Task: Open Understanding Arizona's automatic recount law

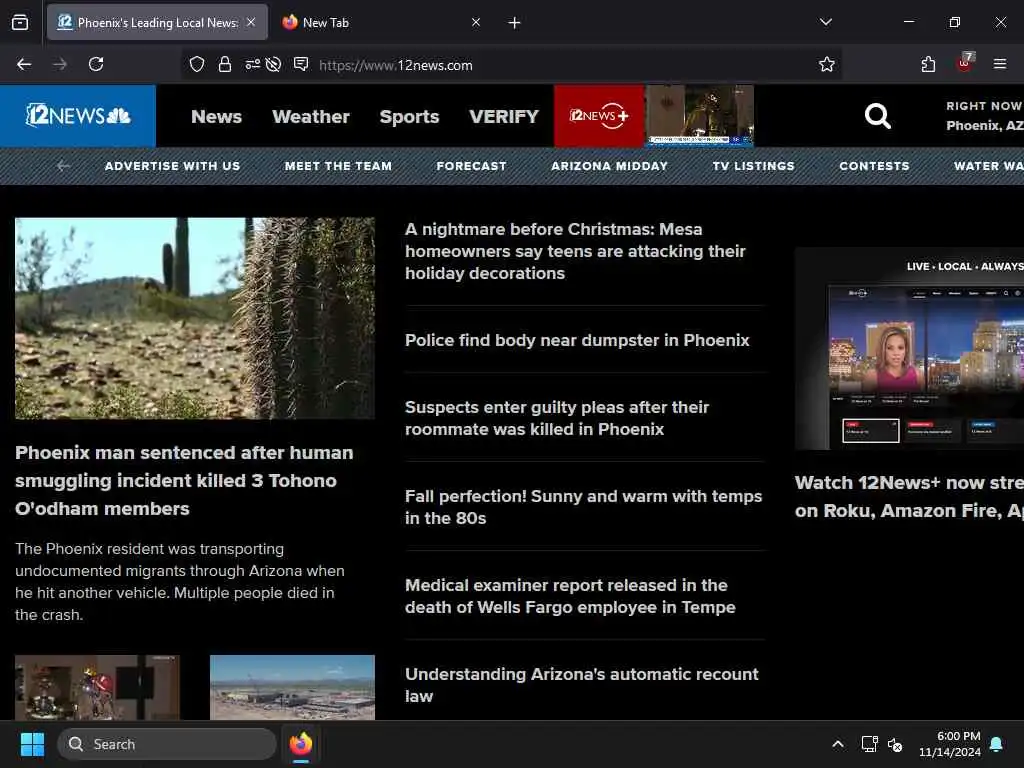Action: click(x=582, y=684)
